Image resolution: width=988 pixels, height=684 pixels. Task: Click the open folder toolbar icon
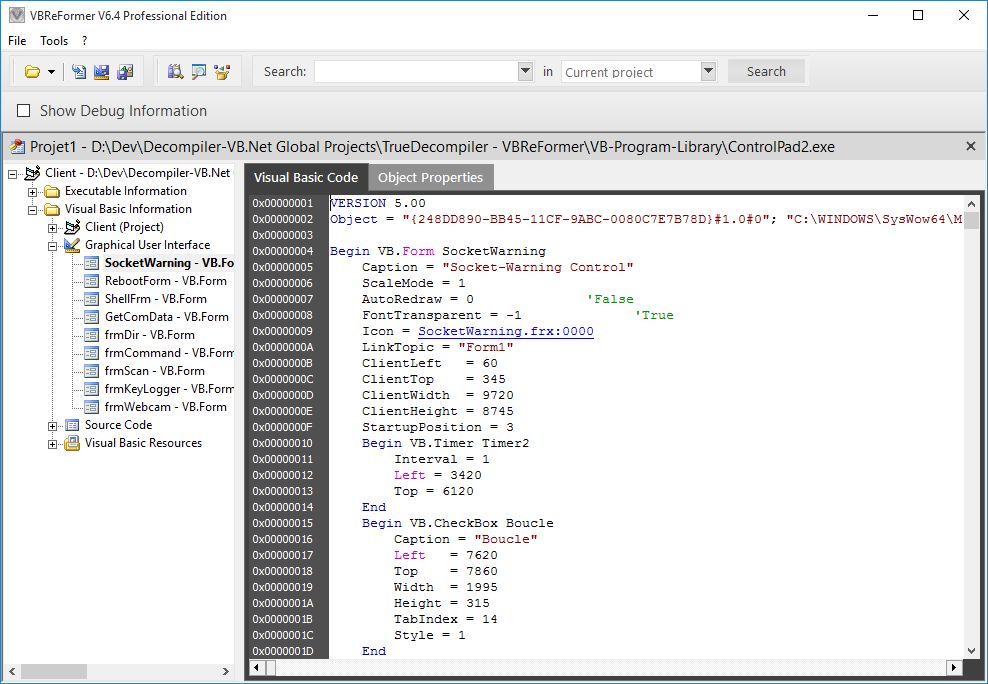click(32, 71)
